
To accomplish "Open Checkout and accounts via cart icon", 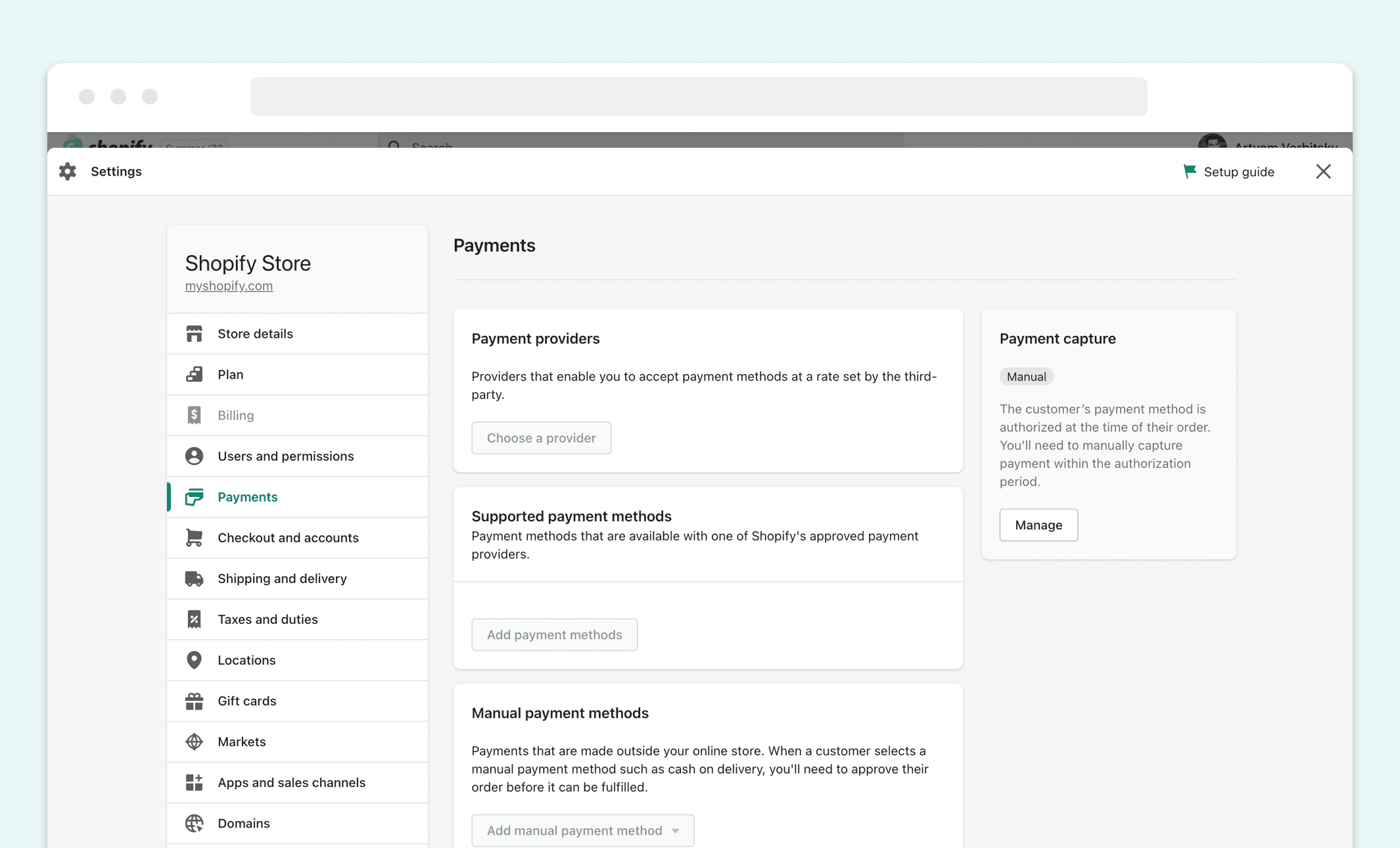I will click(195, 537).
